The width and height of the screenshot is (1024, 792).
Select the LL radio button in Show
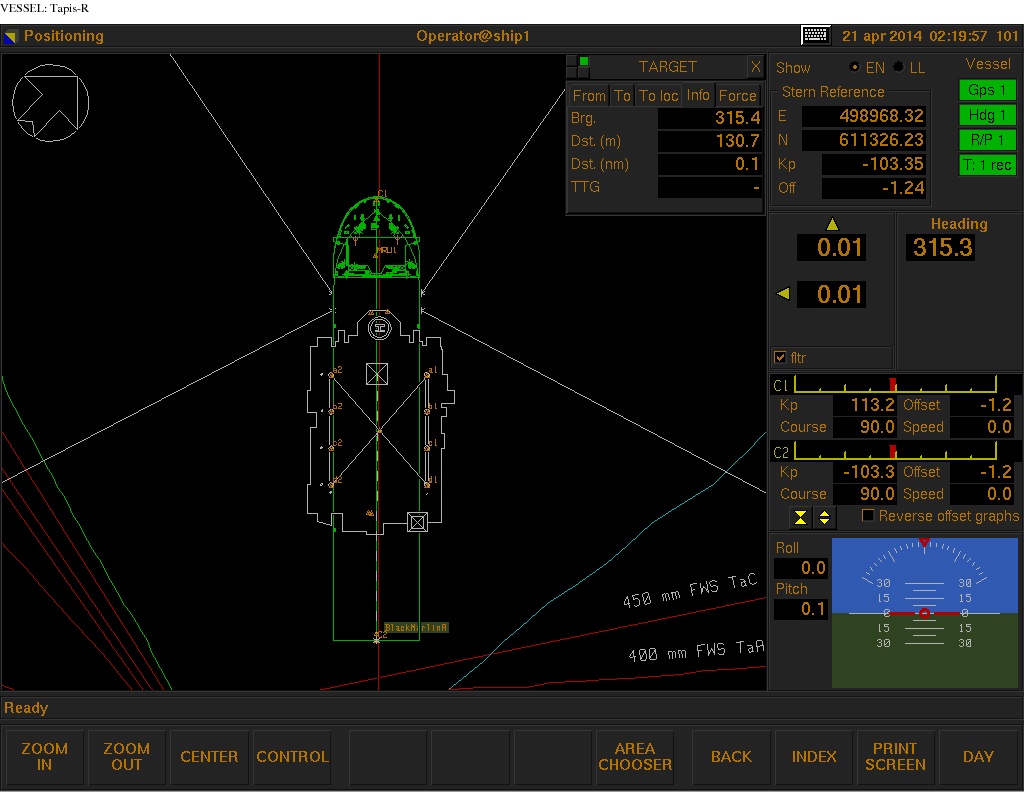tap(898, 67)
